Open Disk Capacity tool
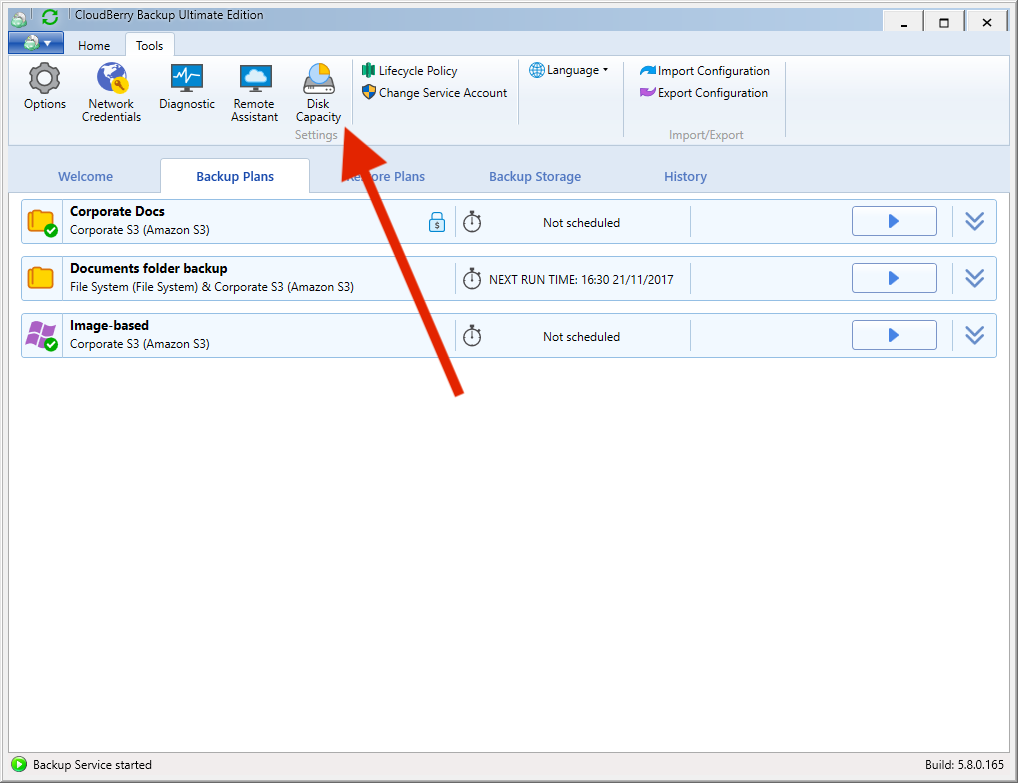This screenshot has height=783, width=1018. [x=318, y=92]
